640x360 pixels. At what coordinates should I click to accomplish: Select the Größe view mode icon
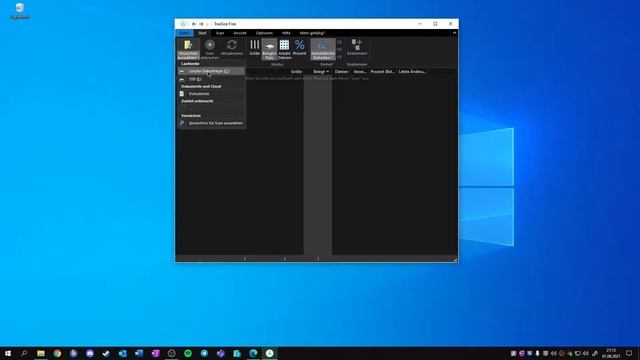point(254,45)
